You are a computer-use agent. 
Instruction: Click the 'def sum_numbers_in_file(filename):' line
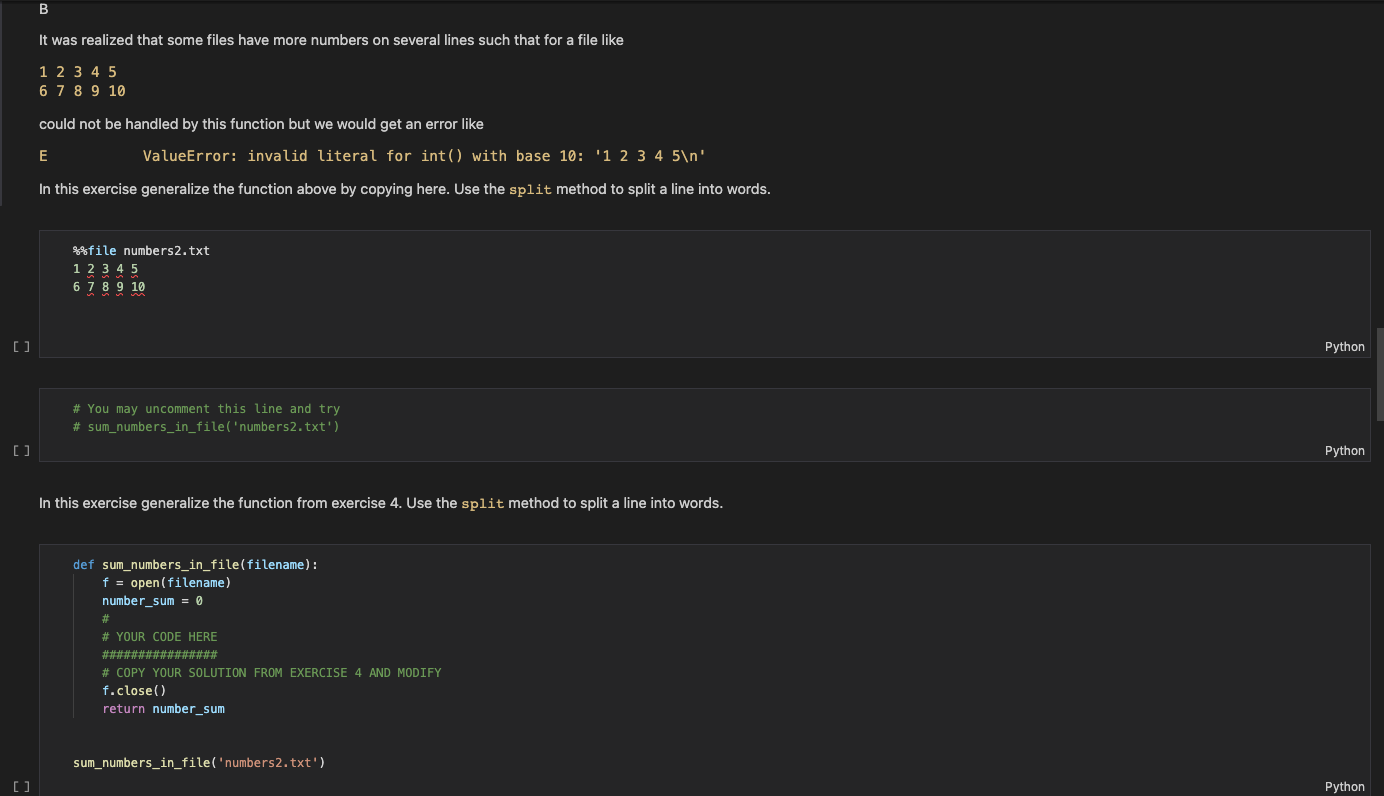[195, 565]
